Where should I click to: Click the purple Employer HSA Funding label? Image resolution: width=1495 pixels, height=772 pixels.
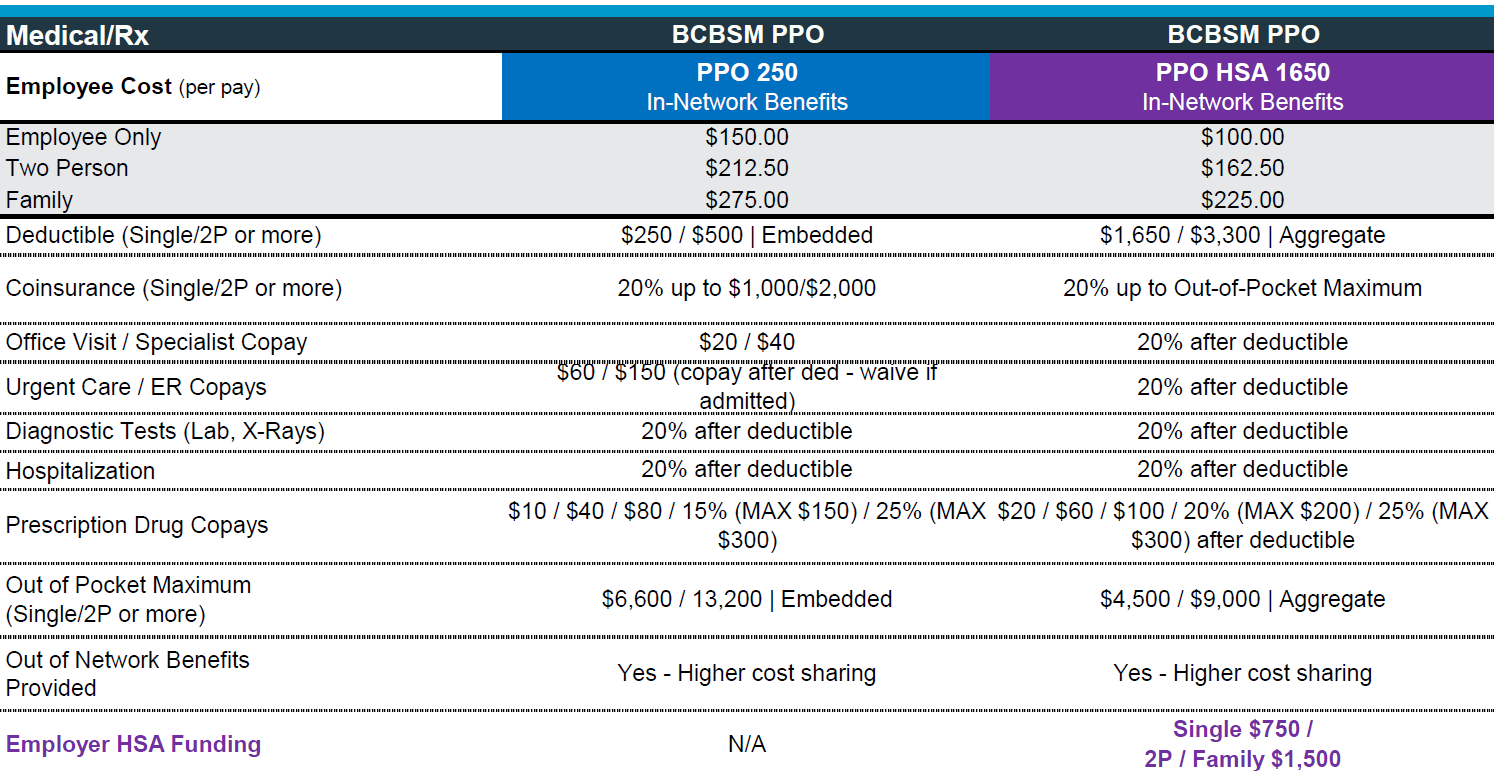(133, 744)
